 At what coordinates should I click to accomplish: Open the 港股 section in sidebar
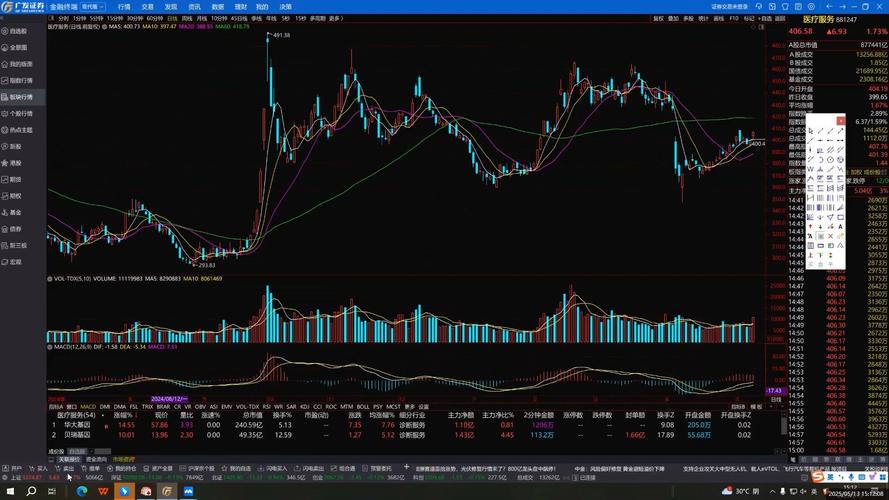coord(14,162)
